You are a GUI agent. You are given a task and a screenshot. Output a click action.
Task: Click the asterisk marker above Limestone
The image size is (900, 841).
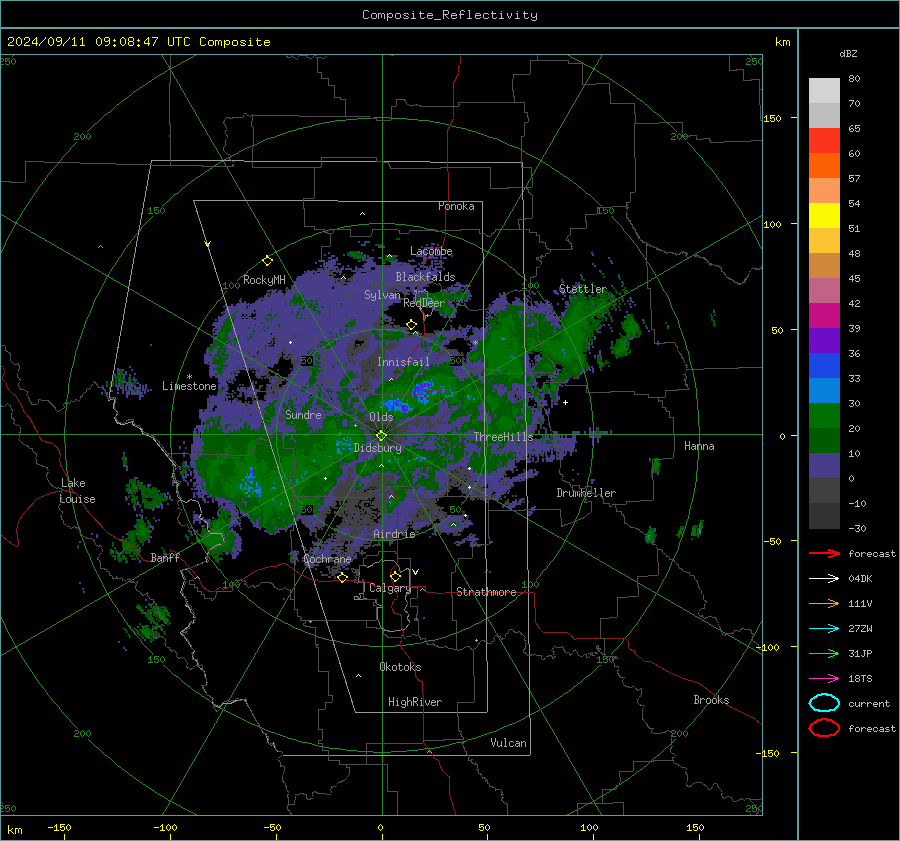click(189, 377)
